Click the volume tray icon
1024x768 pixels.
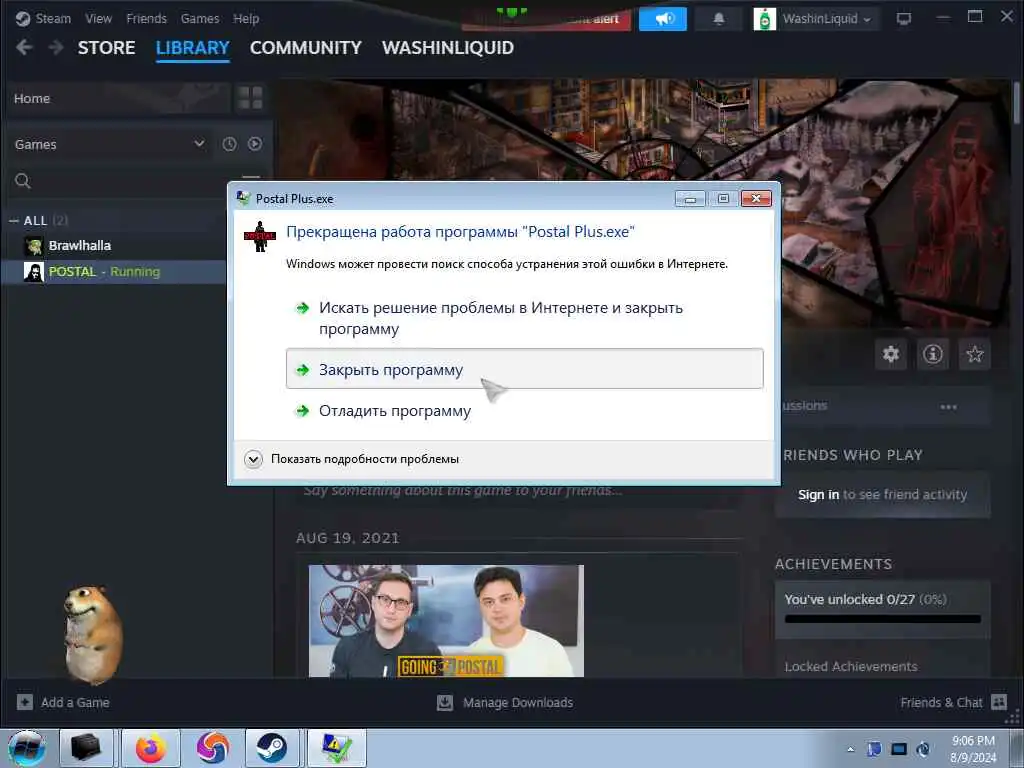tap(923, 750)
